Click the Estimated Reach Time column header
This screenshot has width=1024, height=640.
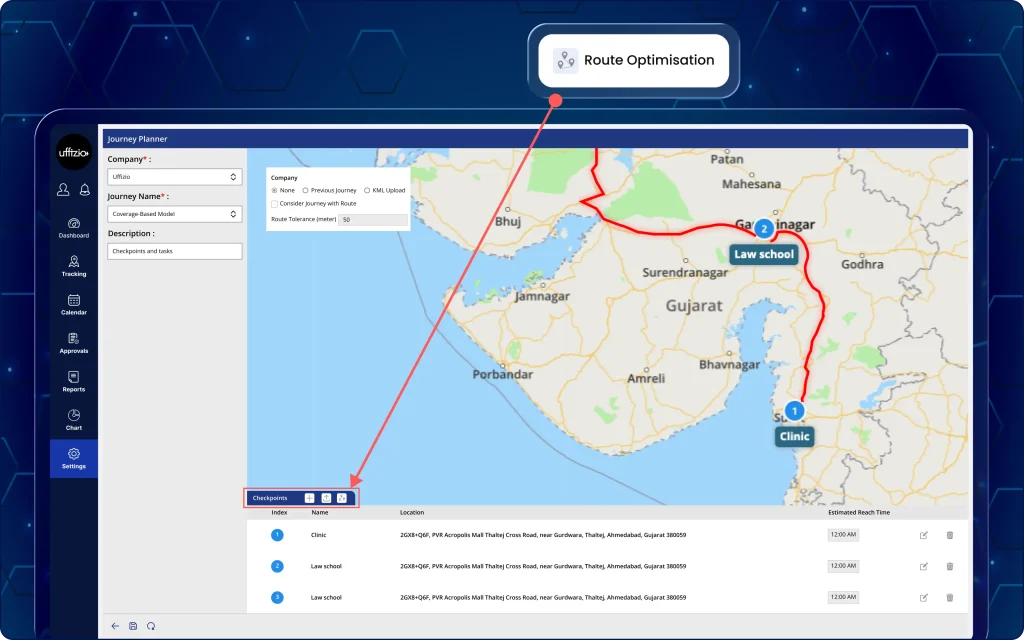859,513
